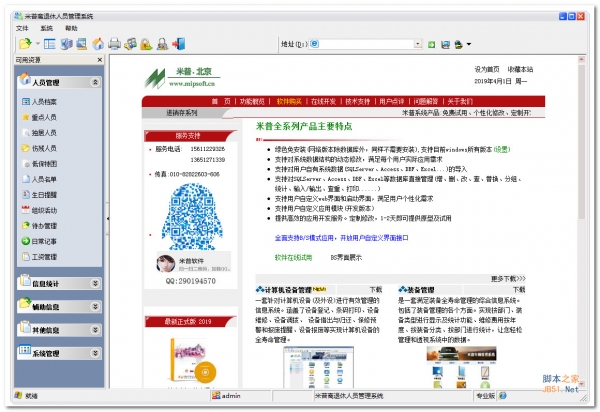This screenshot has height=412, width=600.
Task: Click the save-page icon right of Go
Action: tap(445, 44)
